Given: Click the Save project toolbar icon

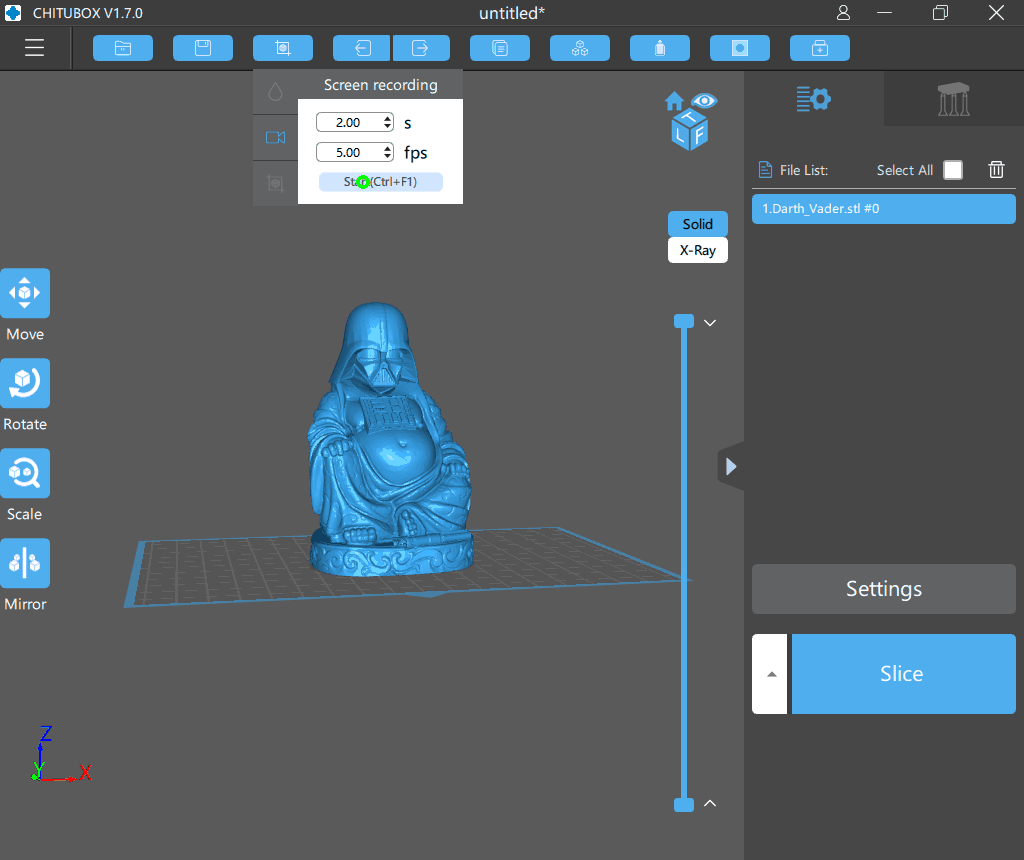Looking at the screenshot, I should [202, 48].
